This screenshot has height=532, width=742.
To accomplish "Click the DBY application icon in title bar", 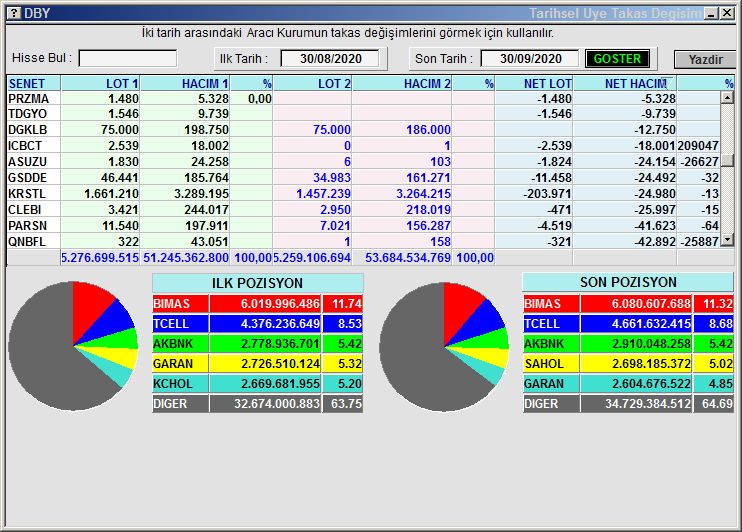I will pos(12,13).
